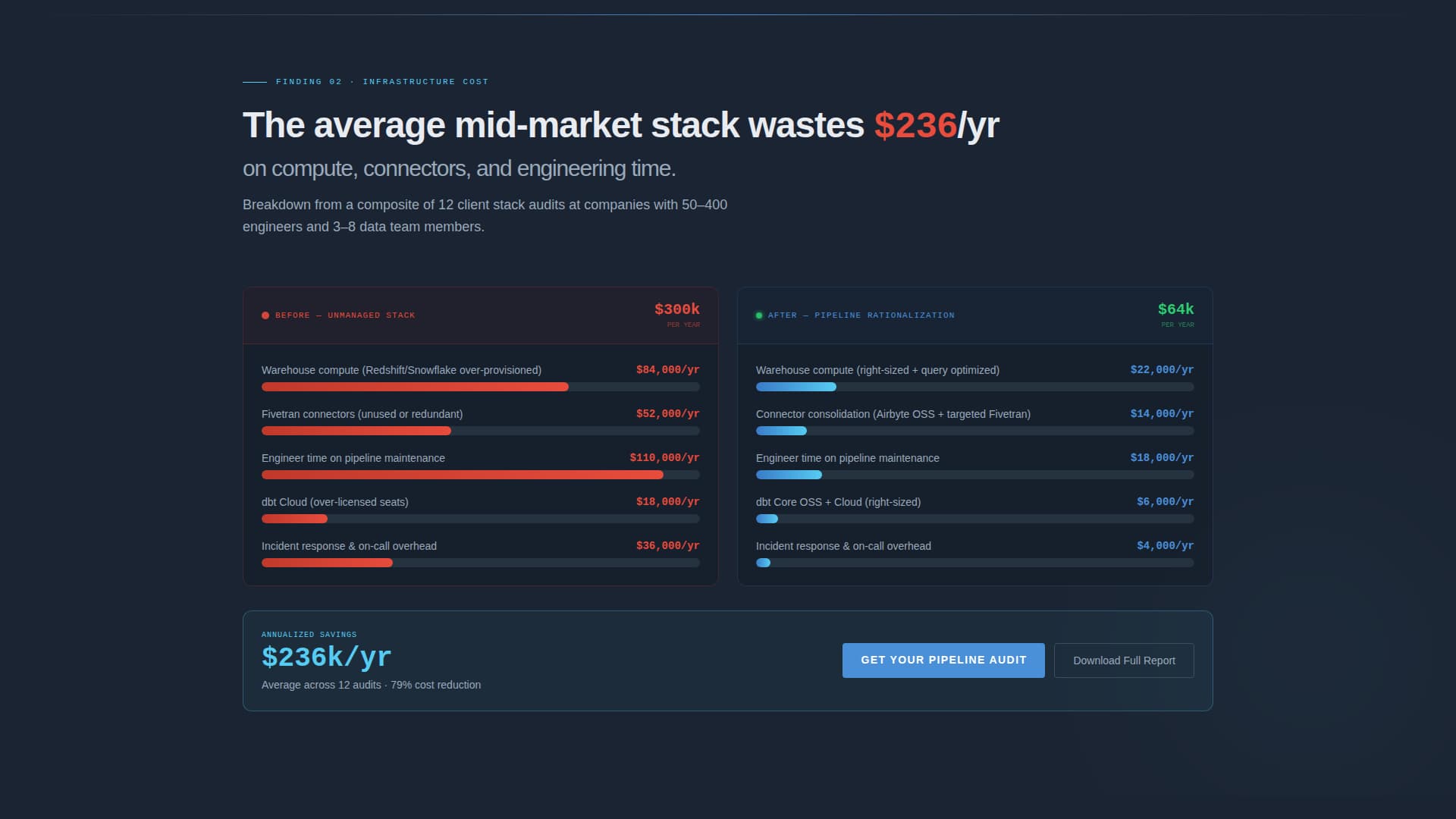Click the blue dbt Core OSS cost bar
The image size is (1456, 819).
pos(767,519)
